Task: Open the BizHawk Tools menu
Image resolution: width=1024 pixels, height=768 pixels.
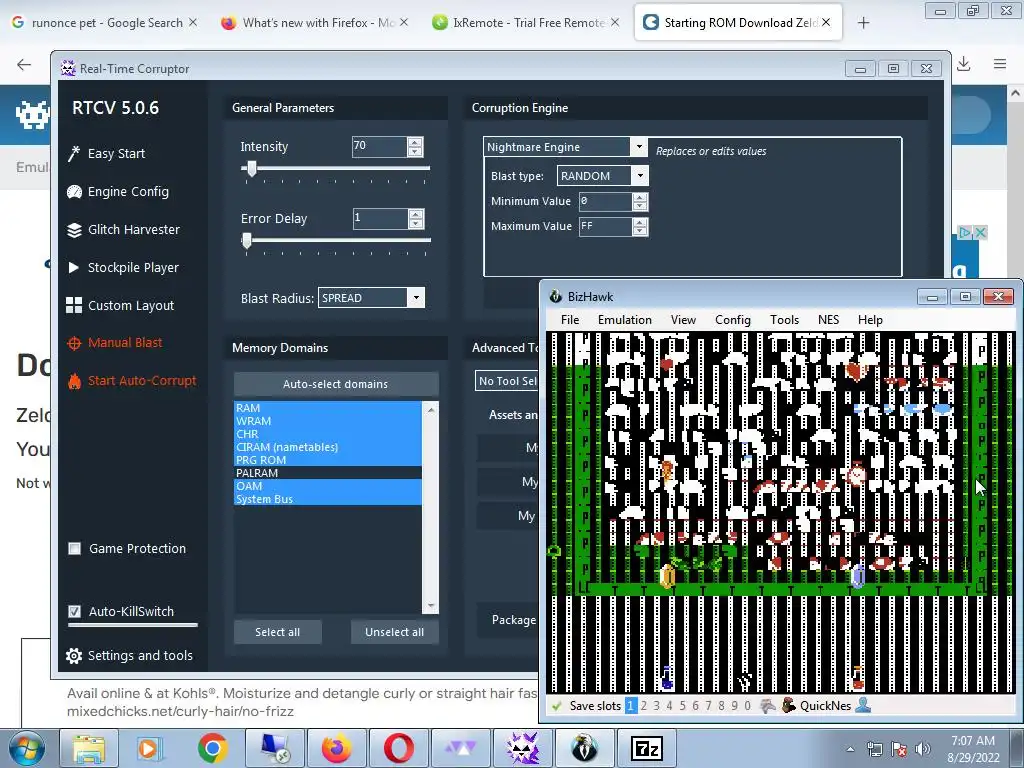Action: click(784, 320)
